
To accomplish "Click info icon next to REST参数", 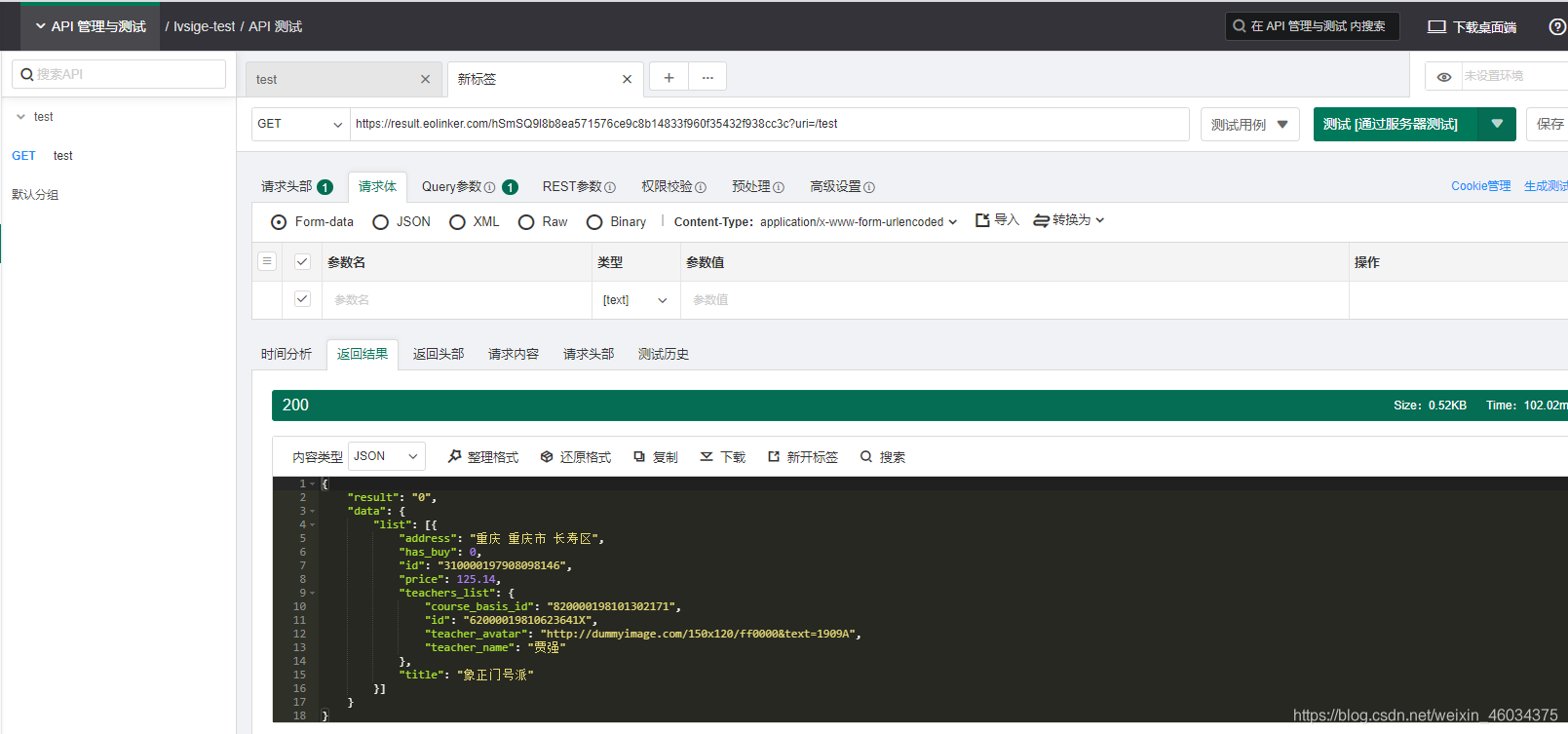I will [610, 187].
